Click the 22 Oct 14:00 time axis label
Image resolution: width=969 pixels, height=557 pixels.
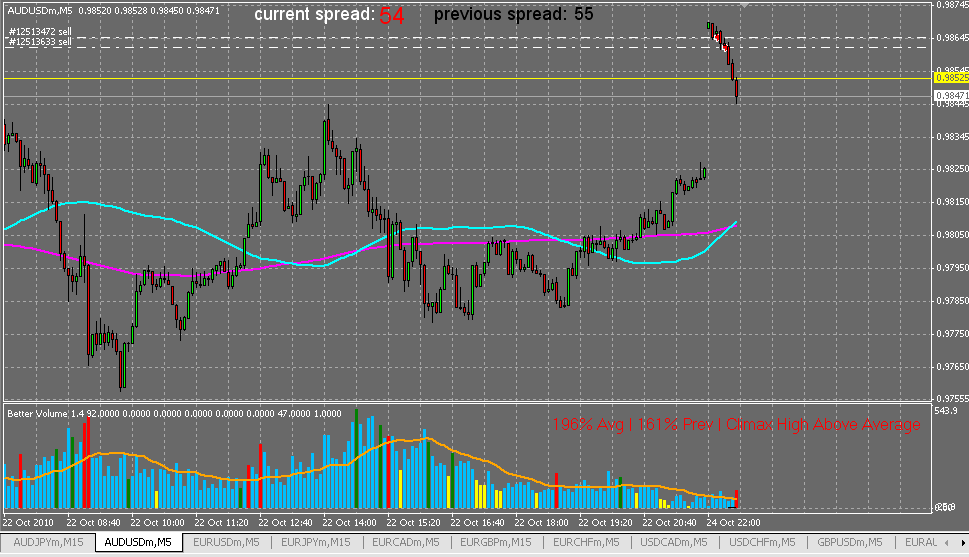[349, 522]
